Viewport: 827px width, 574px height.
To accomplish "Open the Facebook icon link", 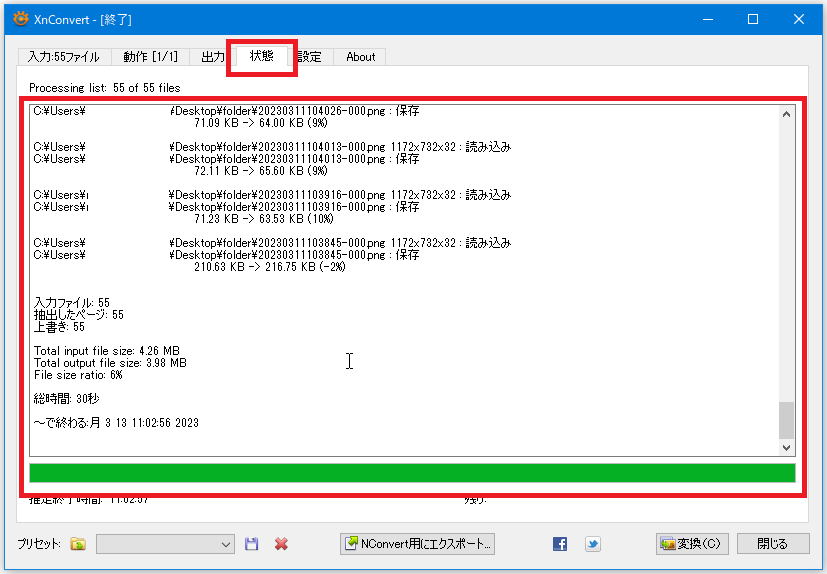I will tap(560, 544).
